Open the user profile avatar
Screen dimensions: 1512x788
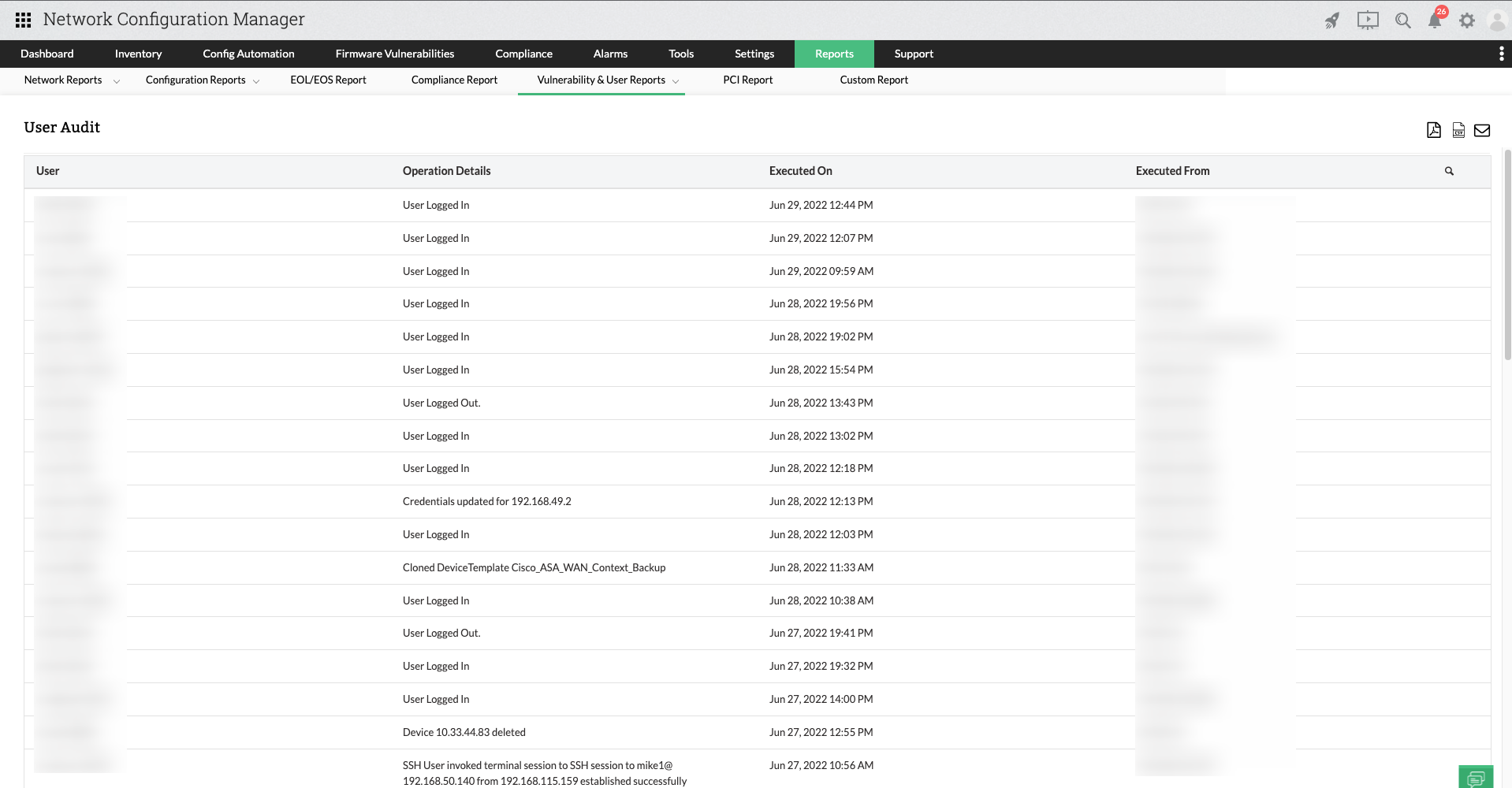coord(1497,20)
